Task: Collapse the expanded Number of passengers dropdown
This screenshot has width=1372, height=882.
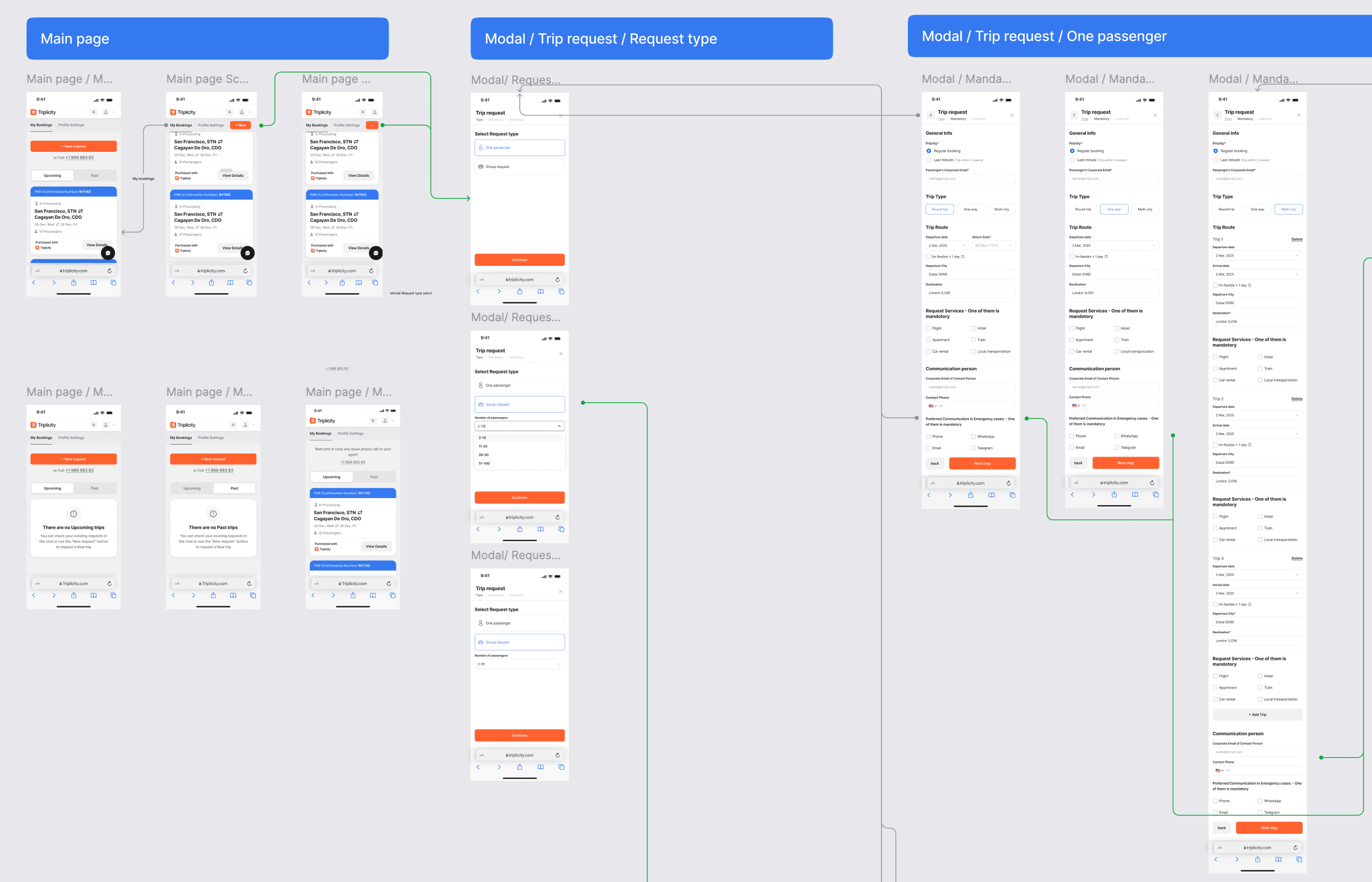Action: point(559,426)
